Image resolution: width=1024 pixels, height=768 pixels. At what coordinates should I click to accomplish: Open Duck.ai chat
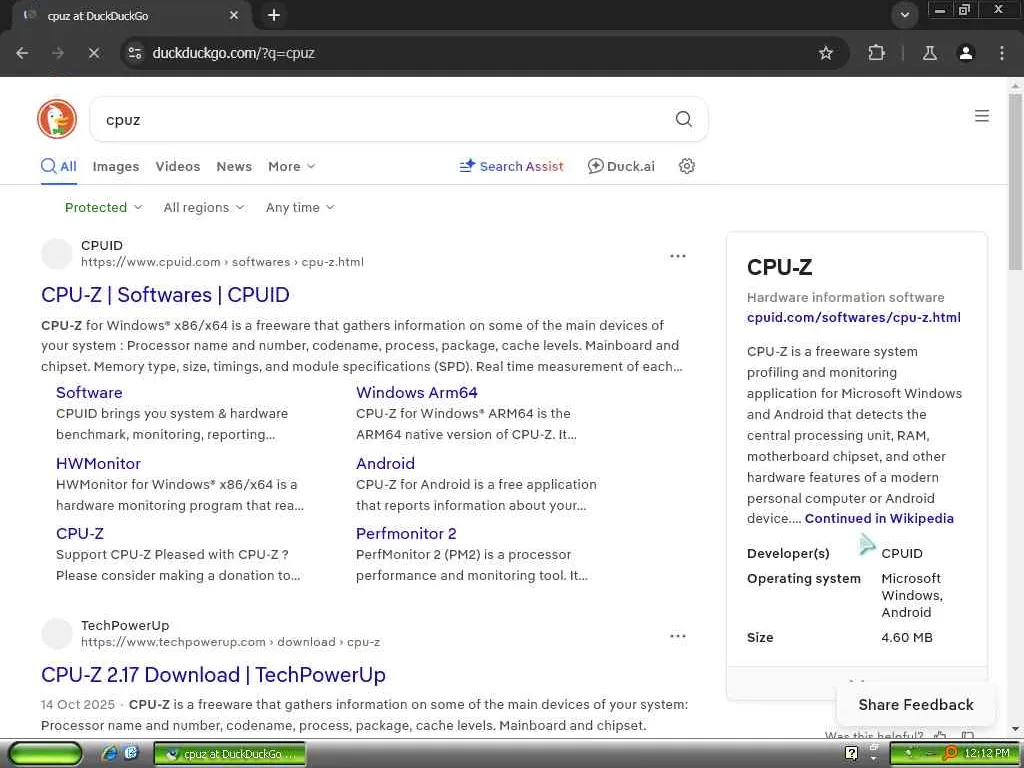pos(621,166)
